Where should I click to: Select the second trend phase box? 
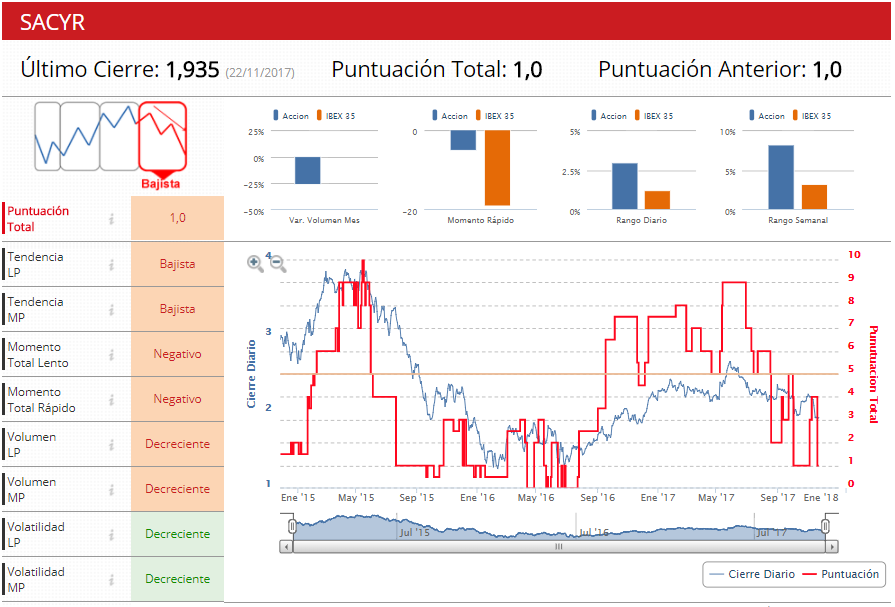click(x=80, y=136)
